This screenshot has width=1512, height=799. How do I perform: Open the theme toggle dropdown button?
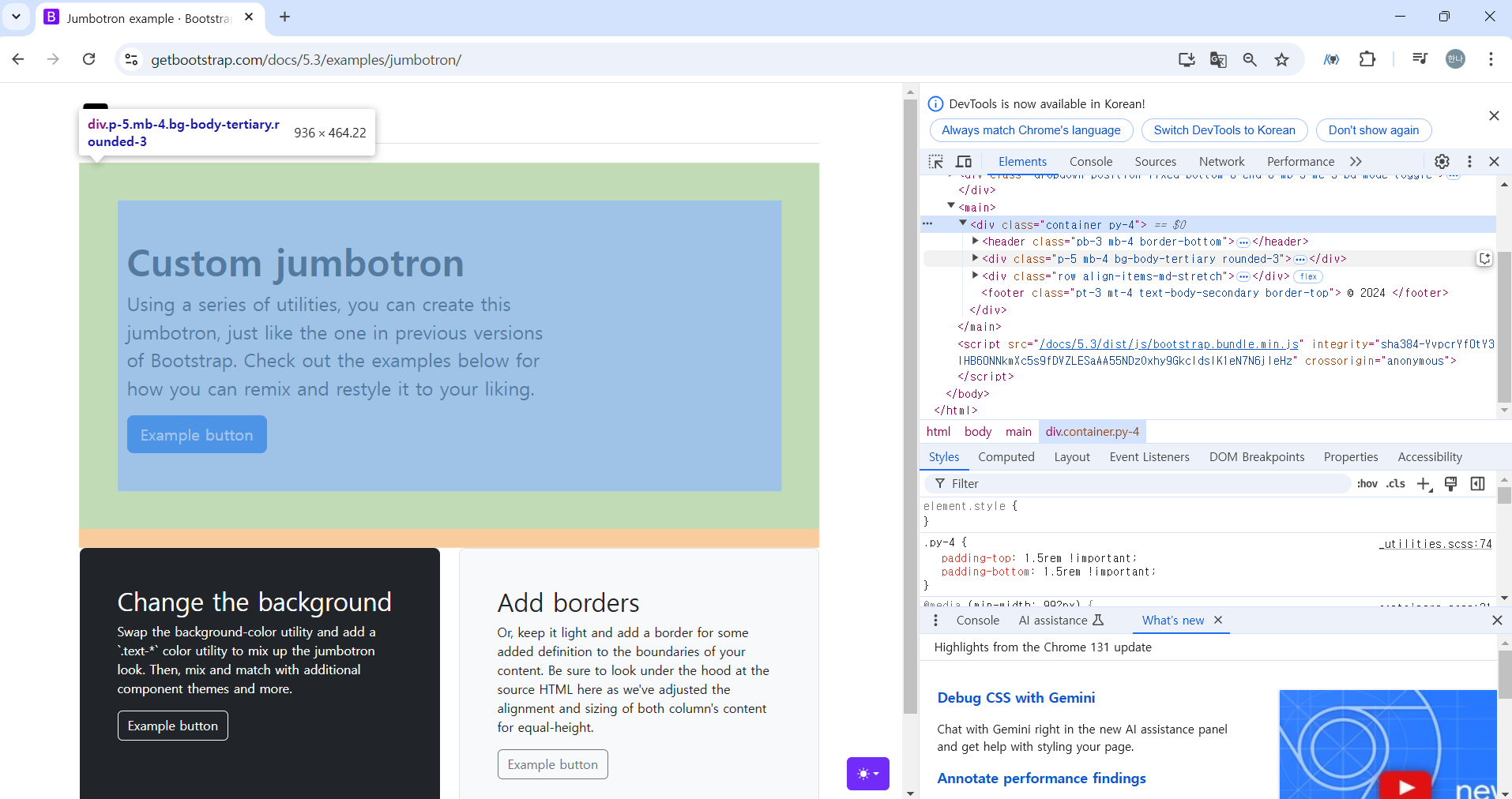coord(868,774)
